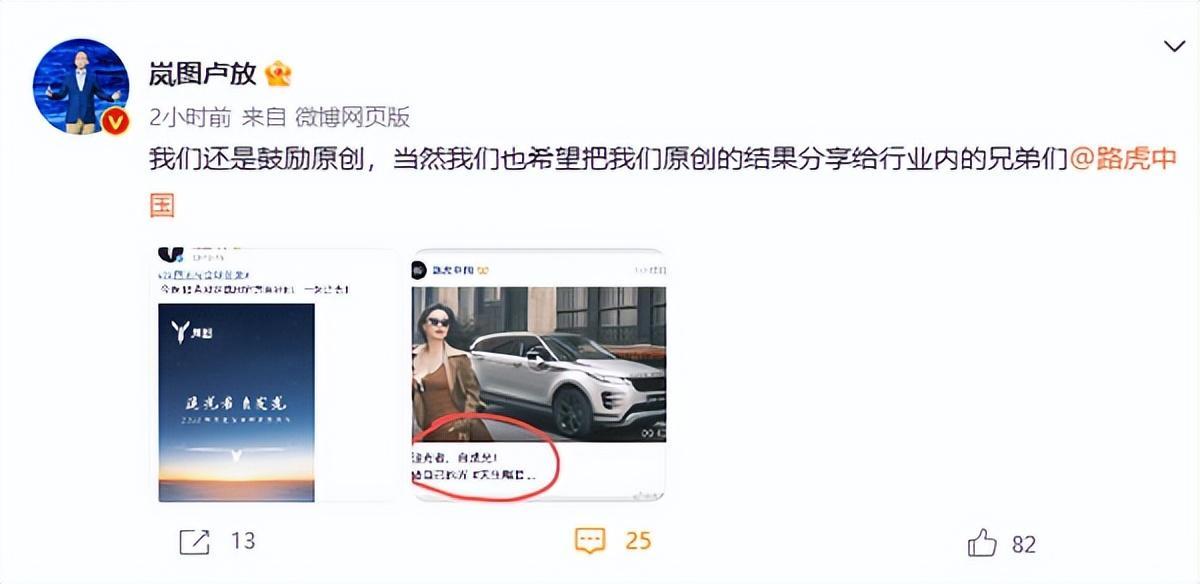Screen dimensions: 1200x584
Task: Click the repost count 13
Action: pos(243,542)
